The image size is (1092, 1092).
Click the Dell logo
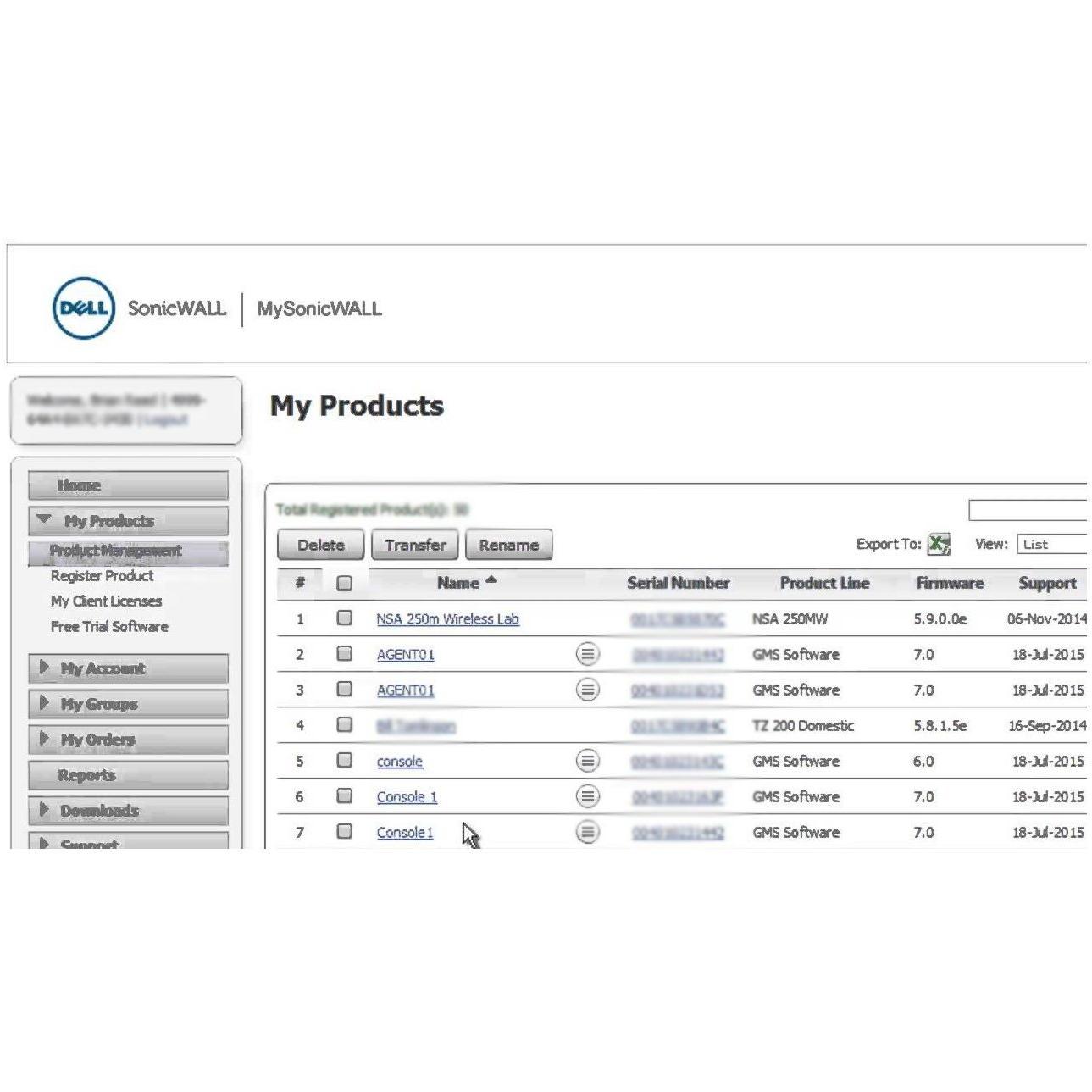tap(83, 308)
